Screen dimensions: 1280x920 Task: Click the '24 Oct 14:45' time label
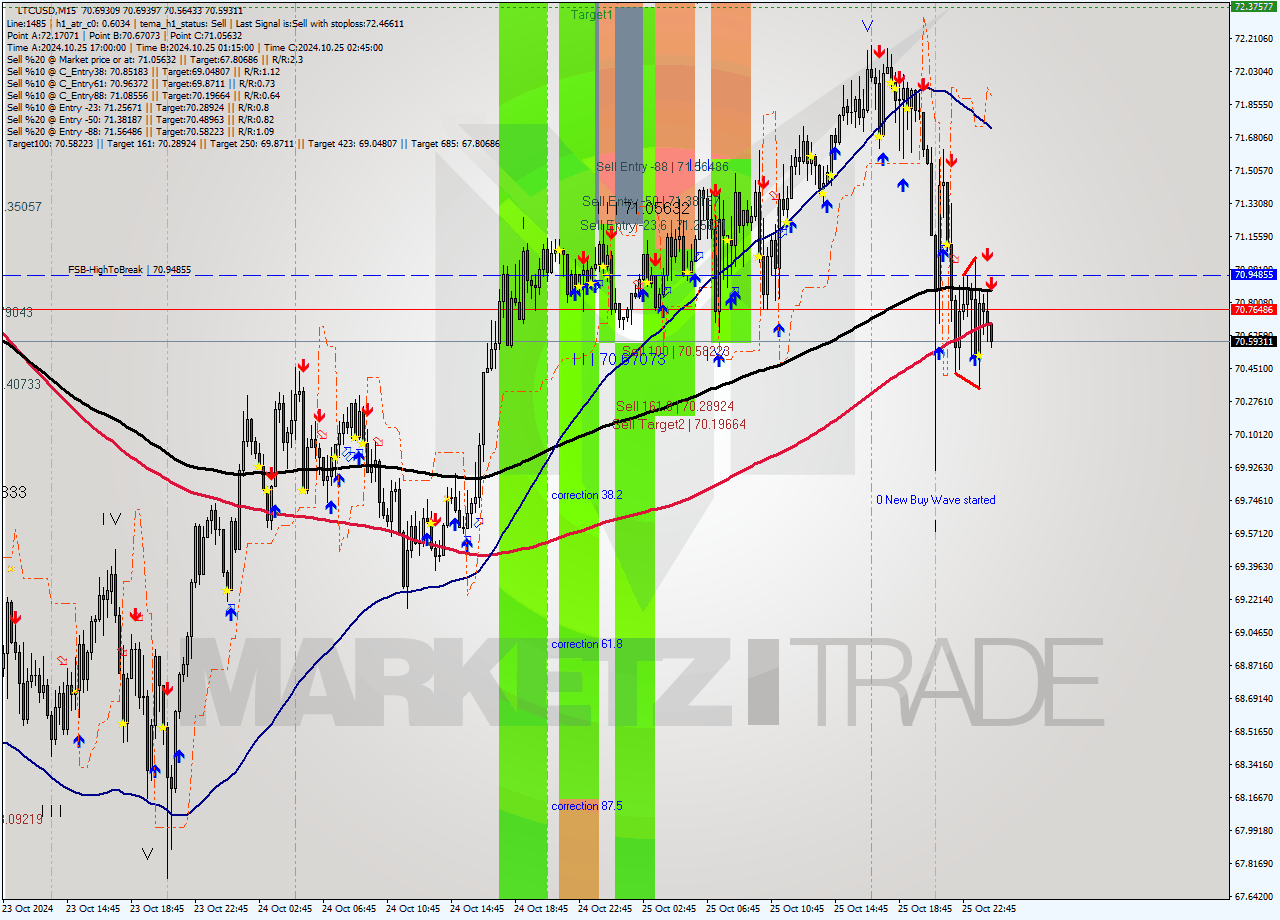point(478,909)
